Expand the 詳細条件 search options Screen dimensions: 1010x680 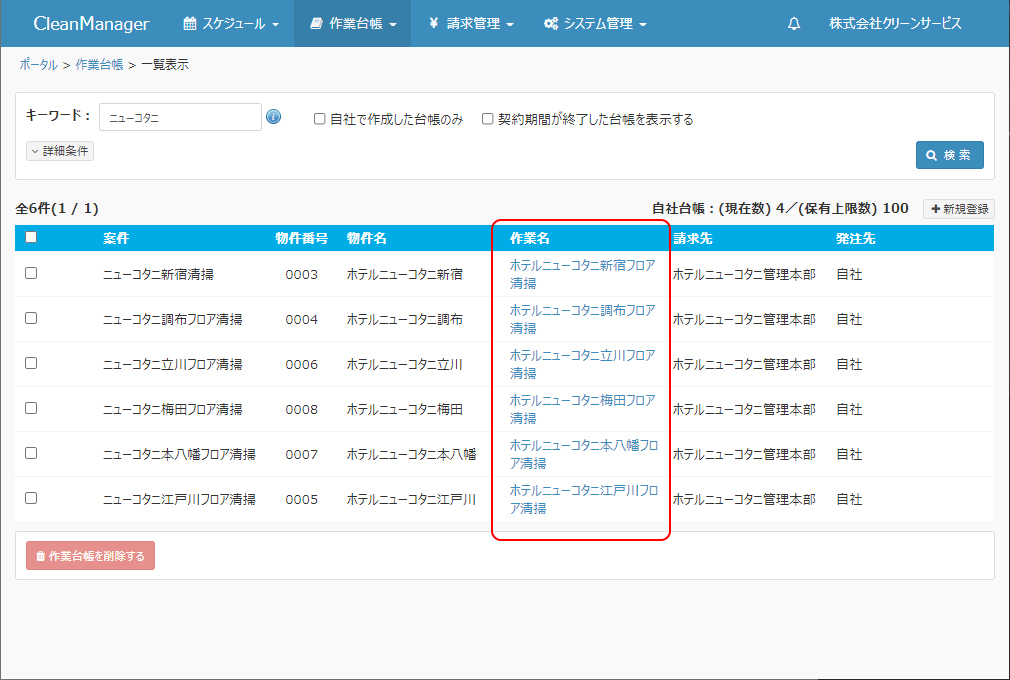coord(60,151)
